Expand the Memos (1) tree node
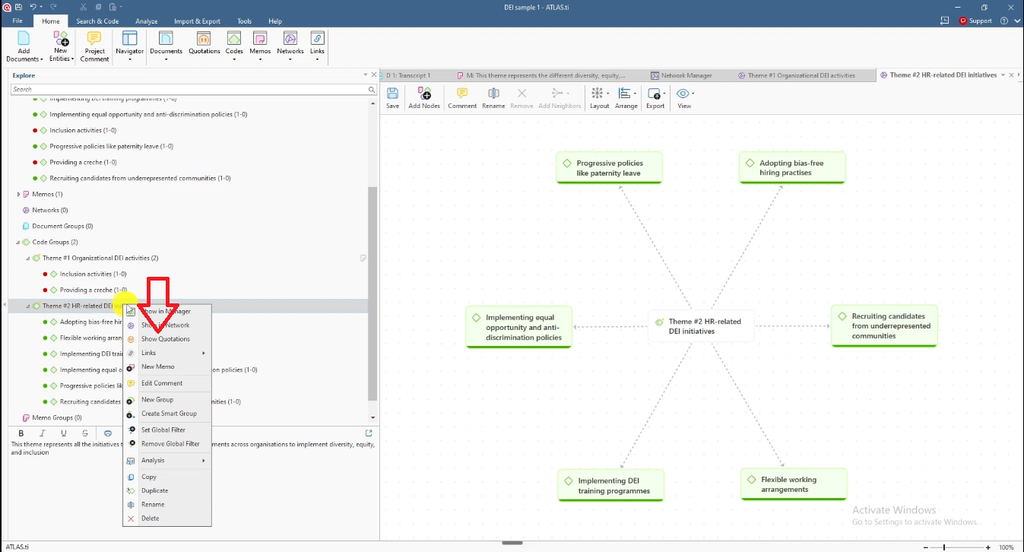The height and width of the screenshot is (552, 1024). tap(18, 194)
